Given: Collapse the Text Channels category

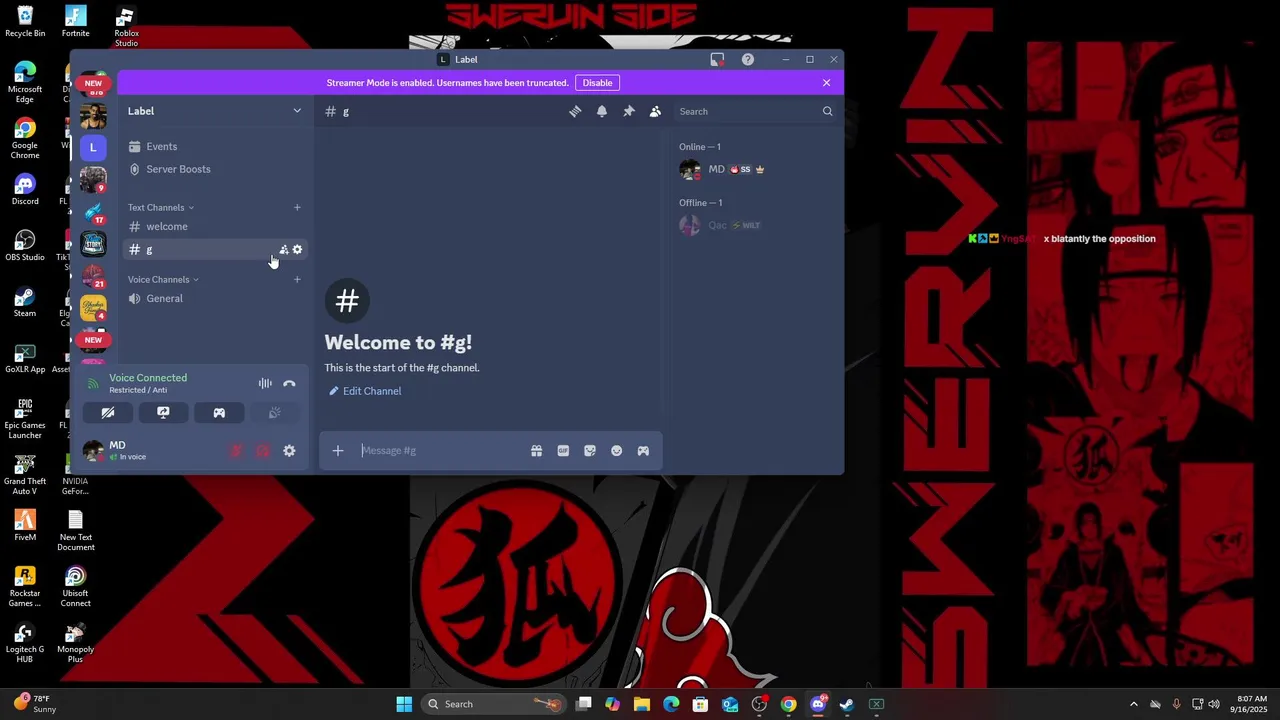Looking at the screenshot, I should (161, 207).
